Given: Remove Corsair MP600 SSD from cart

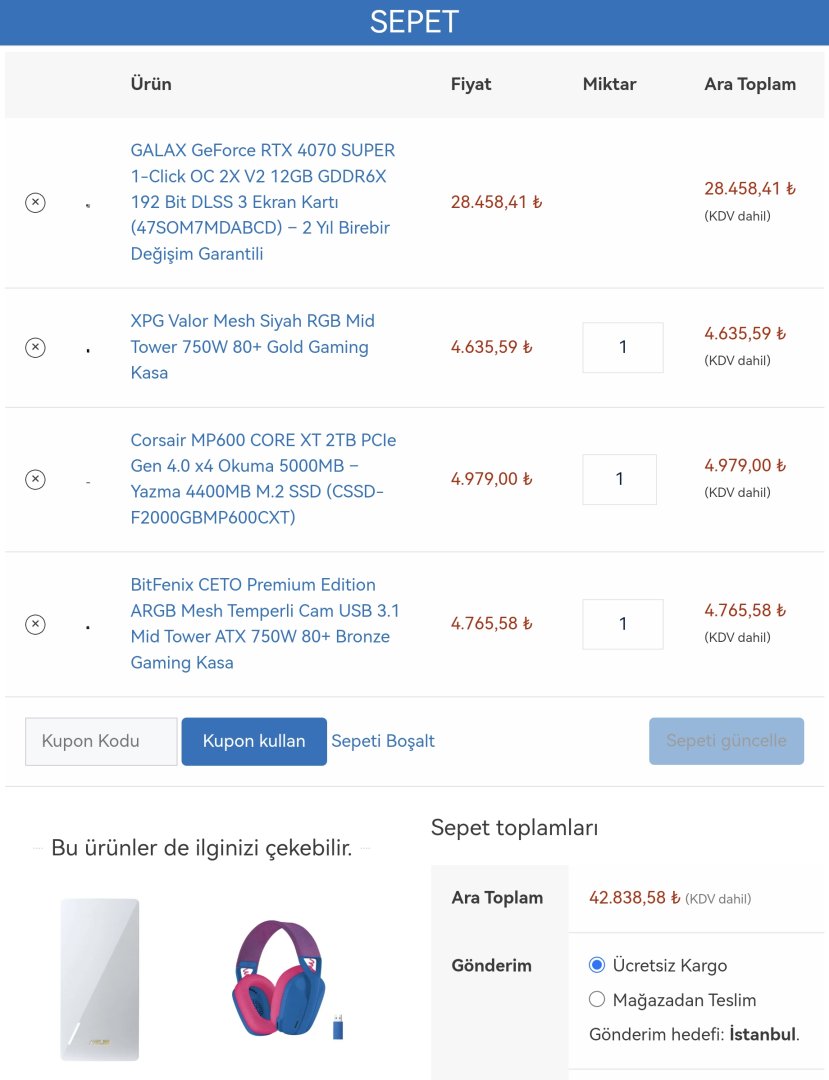Looking at the screenshot, I should [35, 479].
